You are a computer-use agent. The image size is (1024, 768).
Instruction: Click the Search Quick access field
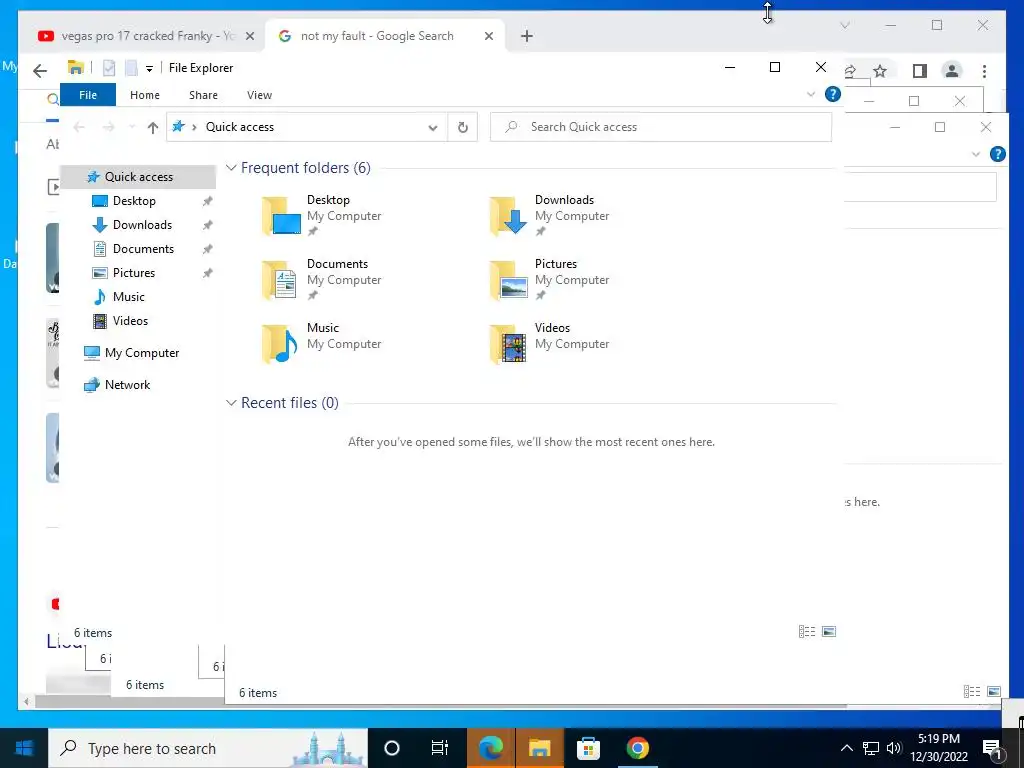[x=661, y=127]
